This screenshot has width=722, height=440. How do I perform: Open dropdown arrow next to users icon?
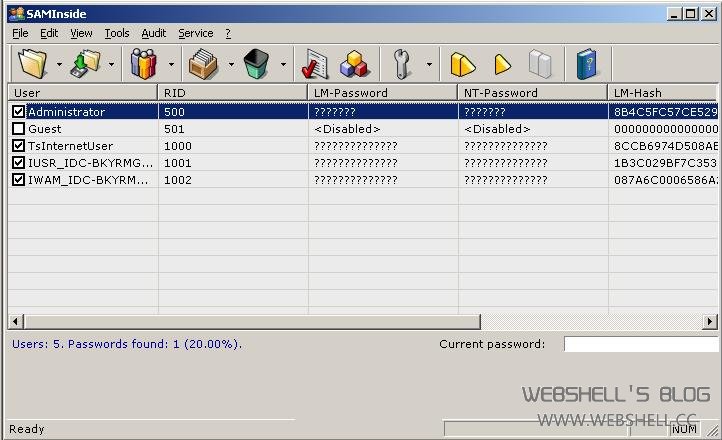point(171,64)
